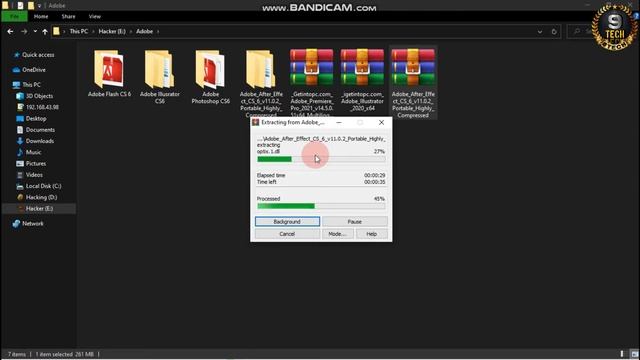The height and width of the screenshot is (360, 640).
Task: Switch to the Share ribbon tab
Action: tap(68, 16)
